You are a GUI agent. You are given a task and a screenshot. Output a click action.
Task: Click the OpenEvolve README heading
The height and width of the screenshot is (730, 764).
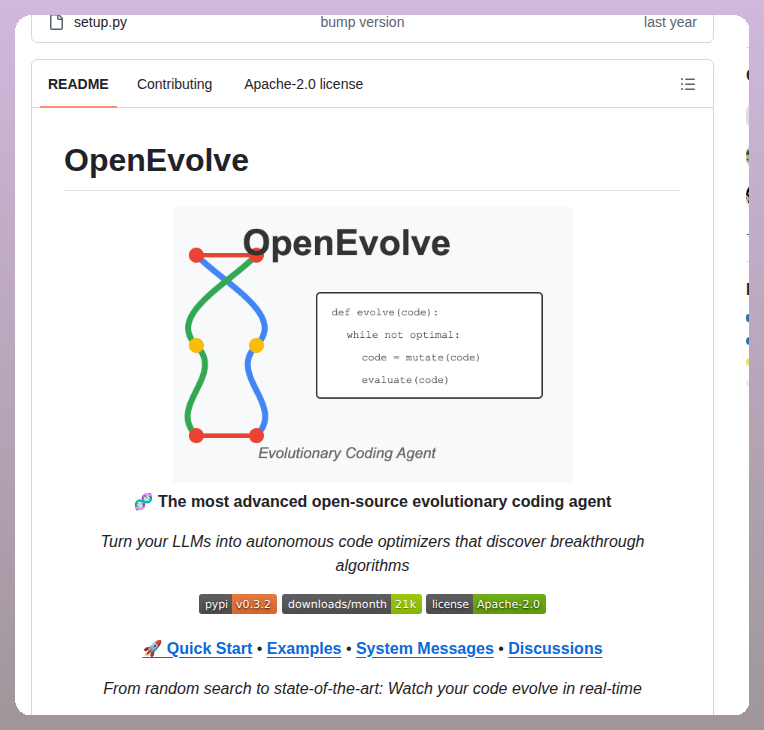156,160
